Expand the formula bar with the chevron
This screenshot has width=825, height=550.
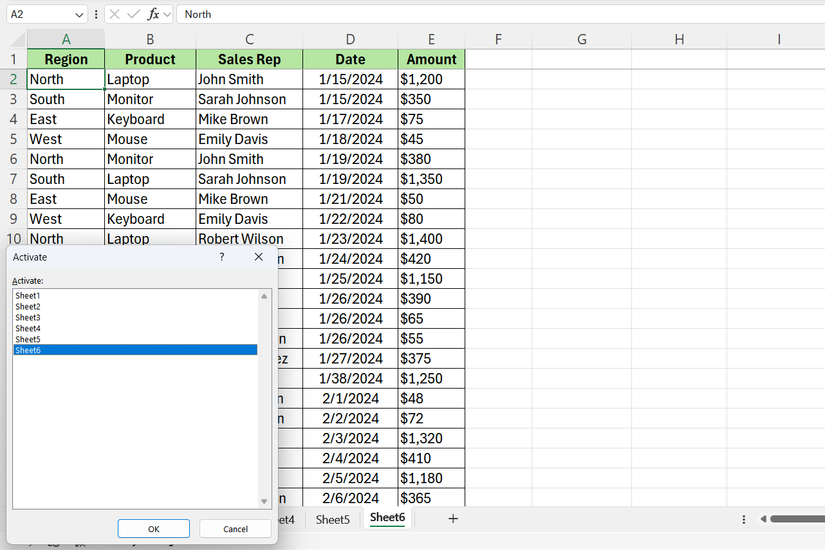click(x=167, y=14)
